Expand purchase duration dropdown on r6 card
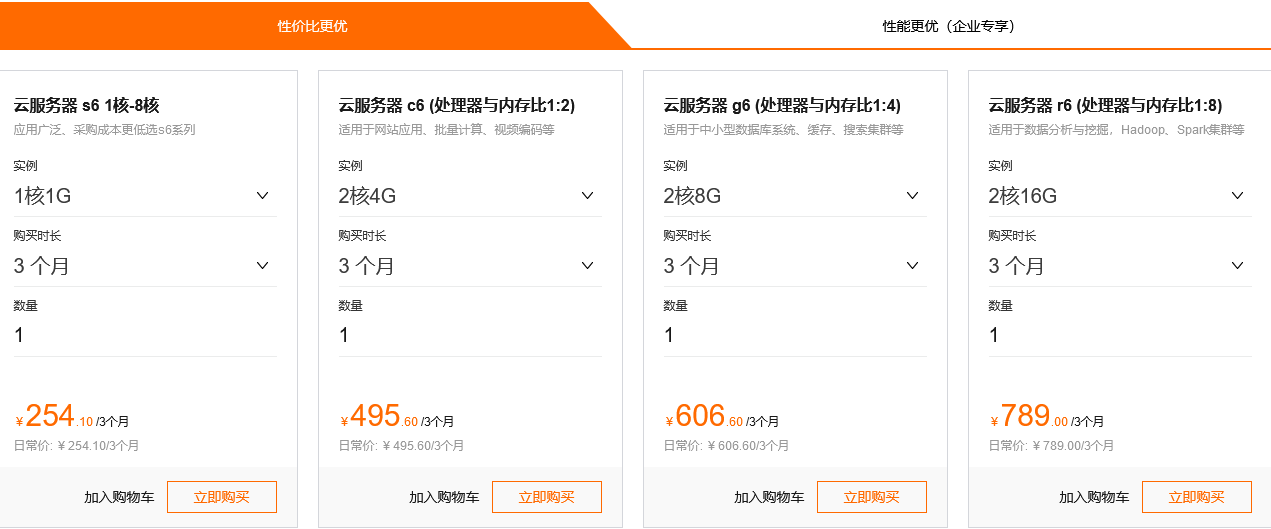This screenshot has height=529, width=1271. point(1120,266)
